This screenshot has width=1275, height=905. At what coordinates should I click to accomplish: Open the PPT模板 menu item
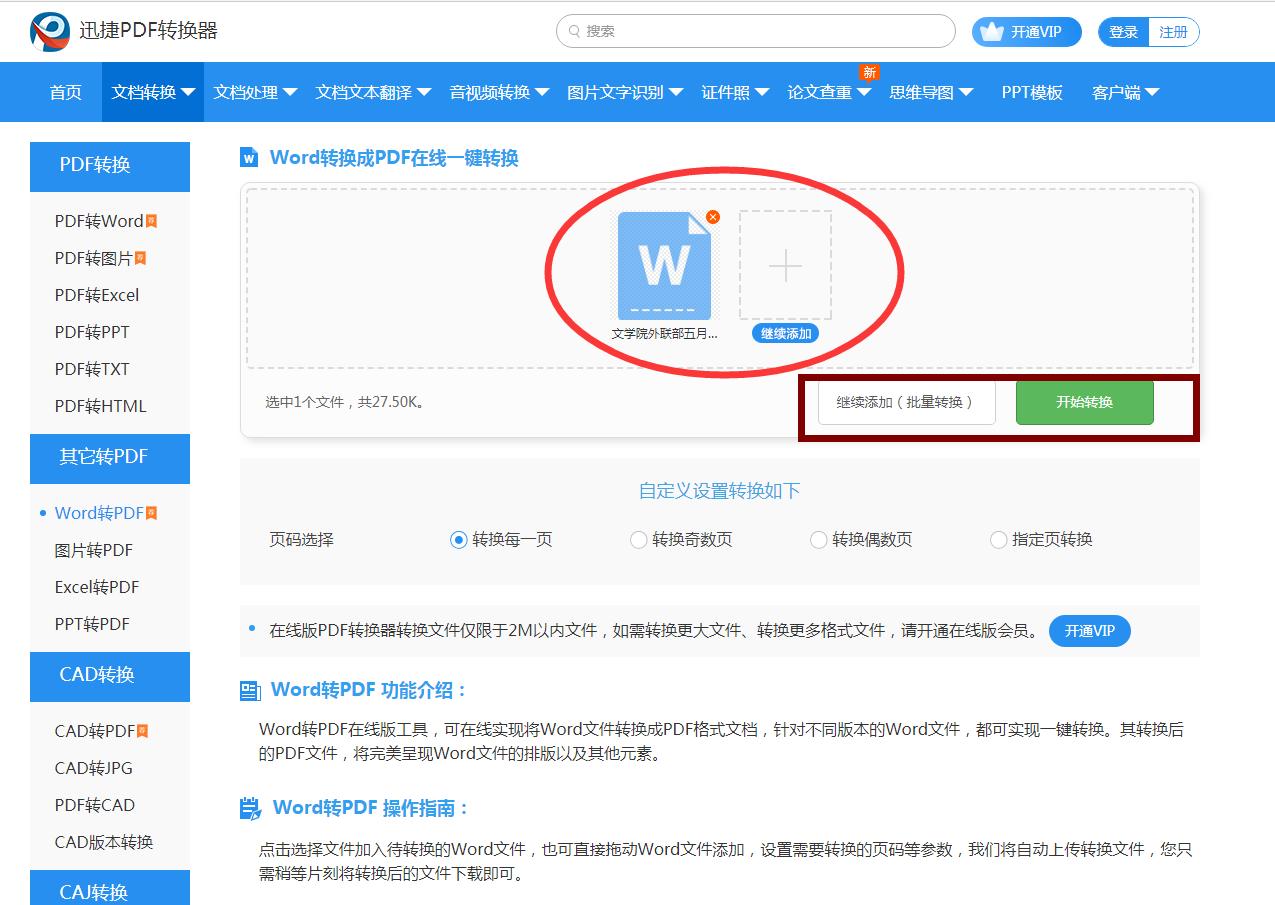[x=1031, y=91]
